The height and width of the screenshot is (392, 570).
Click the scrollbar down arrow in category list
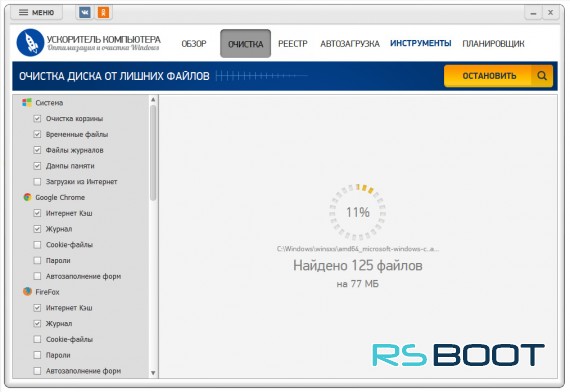click(x=153, y=373)
